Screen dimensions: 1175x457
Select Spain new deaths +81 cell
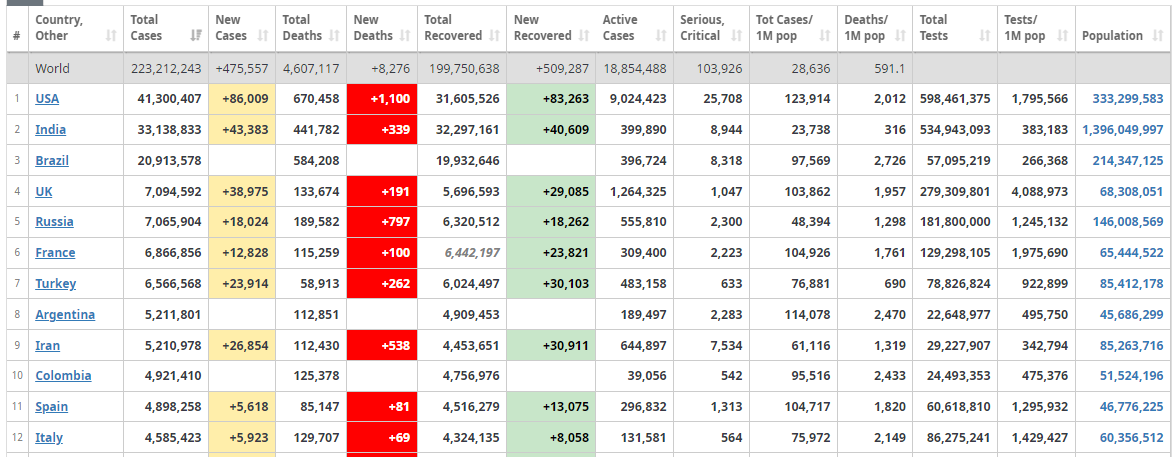pos(382,406)
